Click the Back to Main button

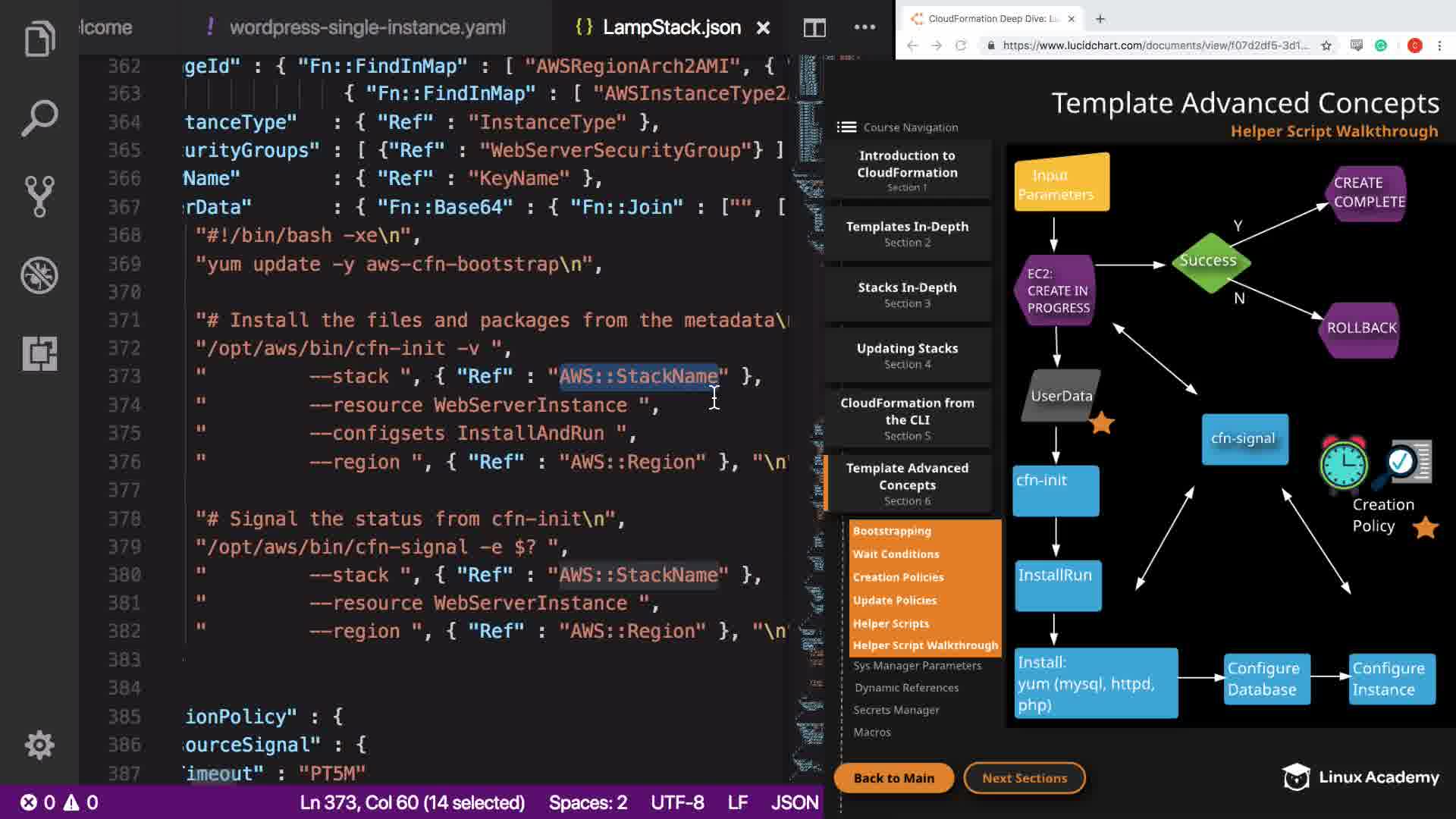(x=893, y=778)
